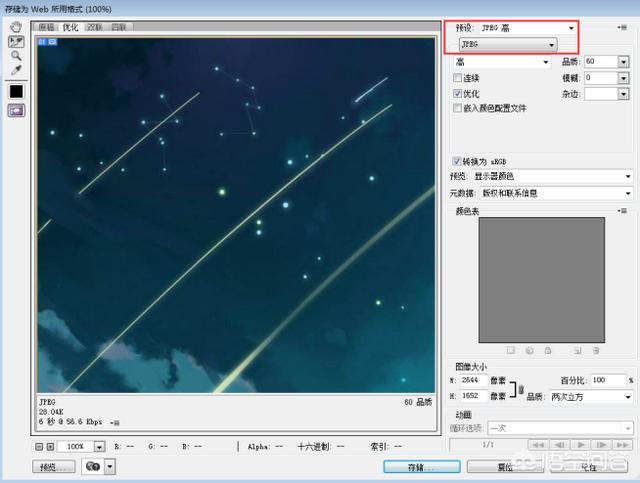Click the 100% zoom level field
Viewport: 640px width, 483px height.
coord(76,447)
